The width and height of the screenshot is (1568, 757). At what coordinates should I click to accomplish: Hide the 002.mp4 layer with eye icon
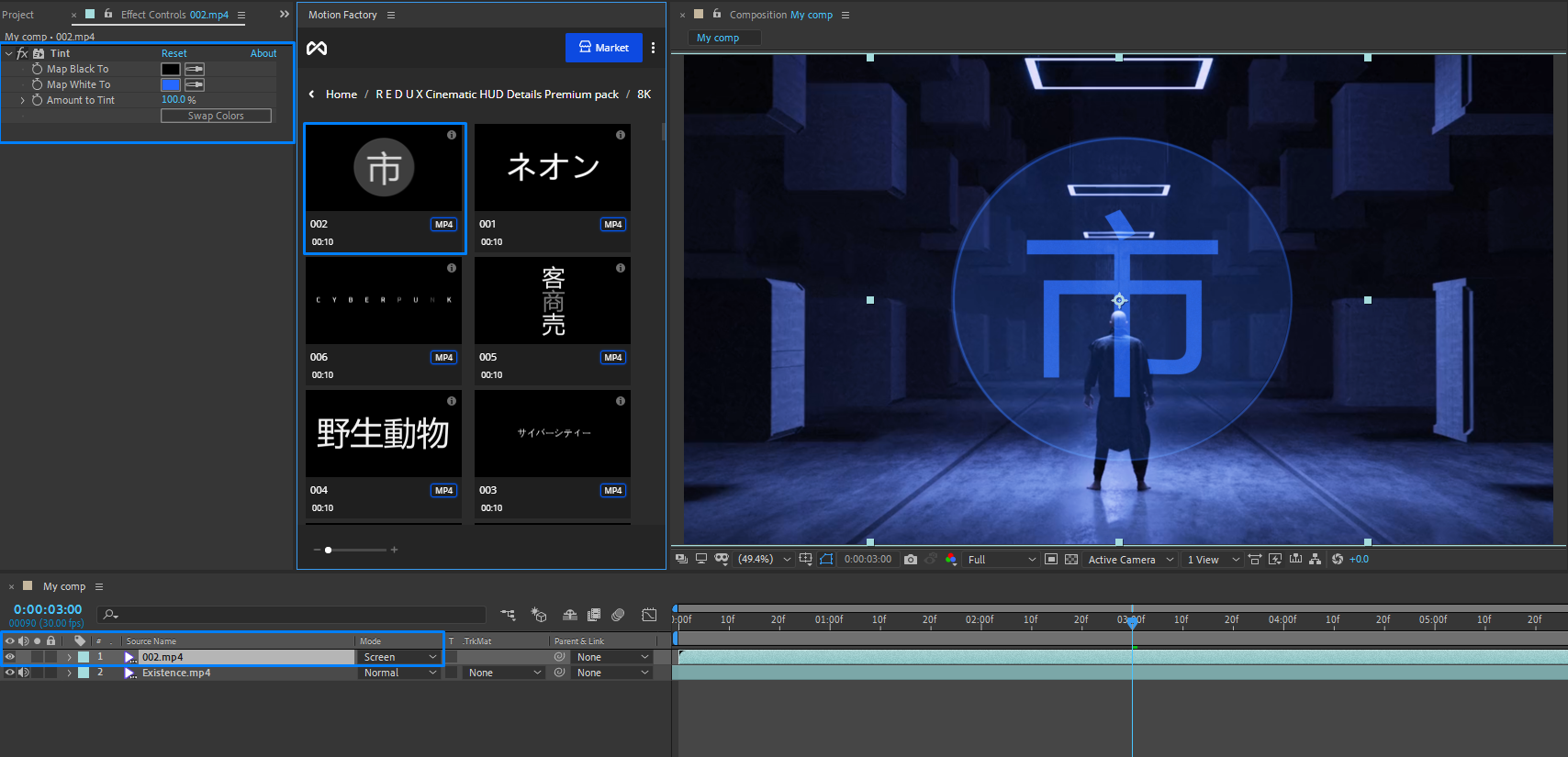pos(10,657)
